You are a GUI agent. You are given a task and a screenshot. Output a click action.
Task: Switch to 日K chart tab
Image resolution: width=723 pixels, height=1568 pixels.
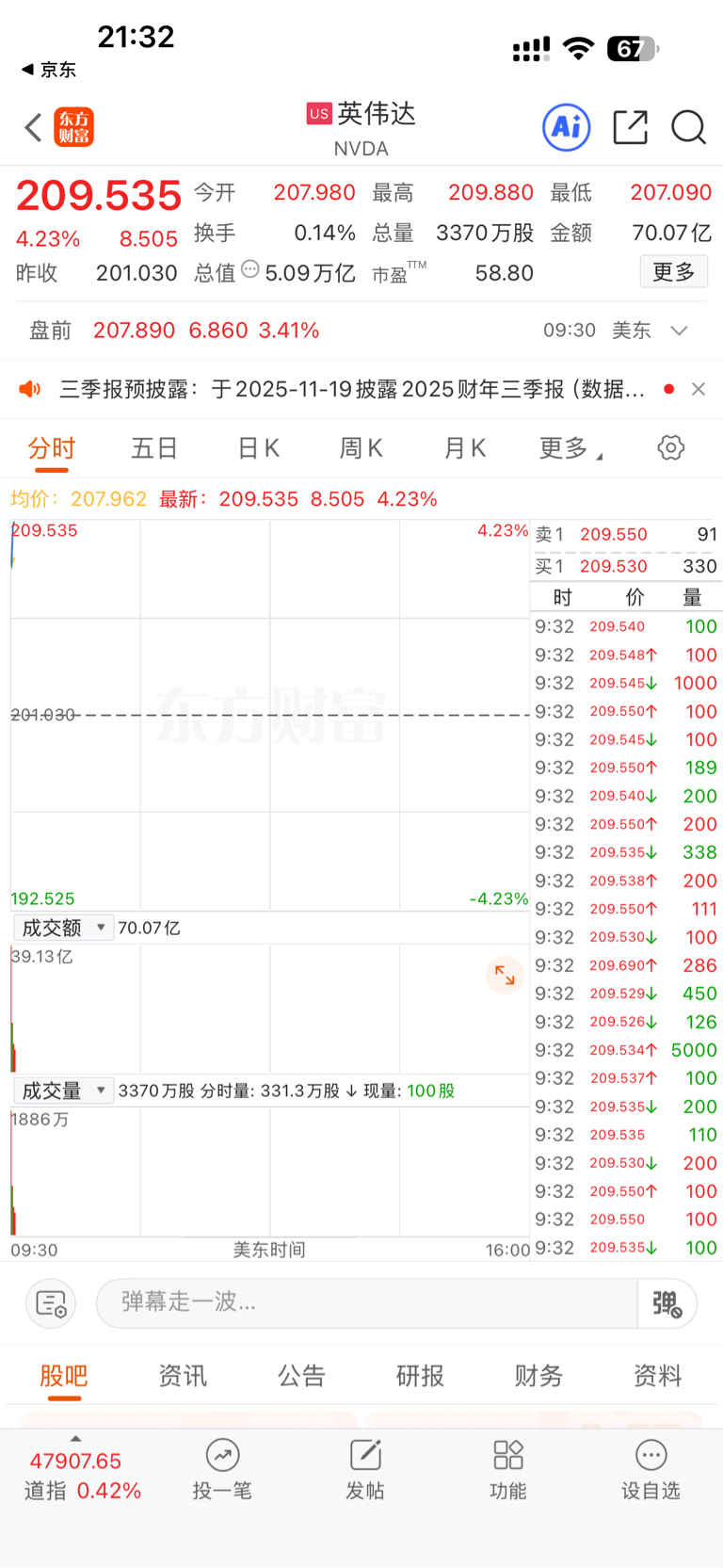click(x=258, y=448)
